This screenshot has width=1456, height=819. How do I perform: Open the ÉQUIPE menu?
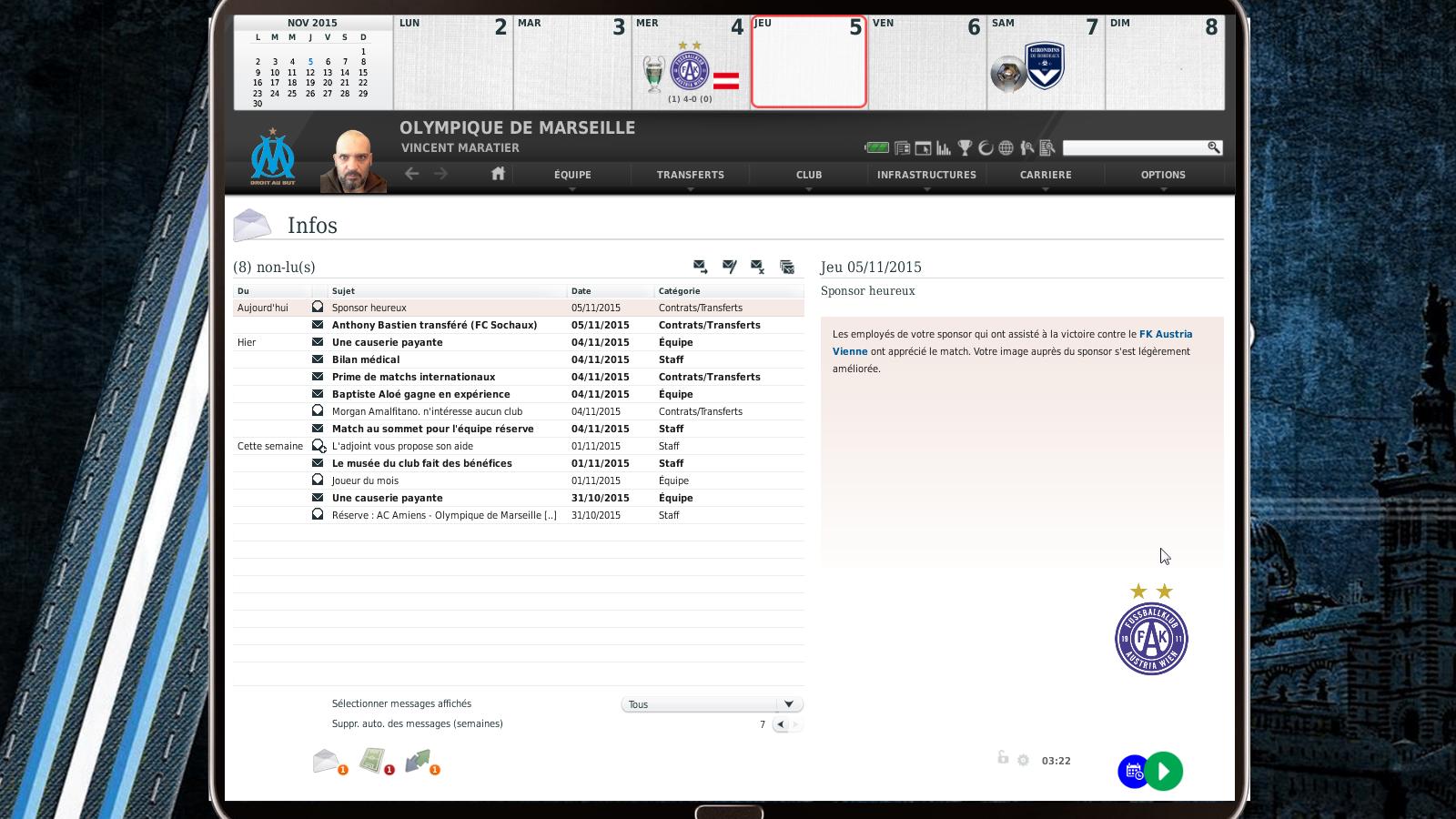[572, 175]
